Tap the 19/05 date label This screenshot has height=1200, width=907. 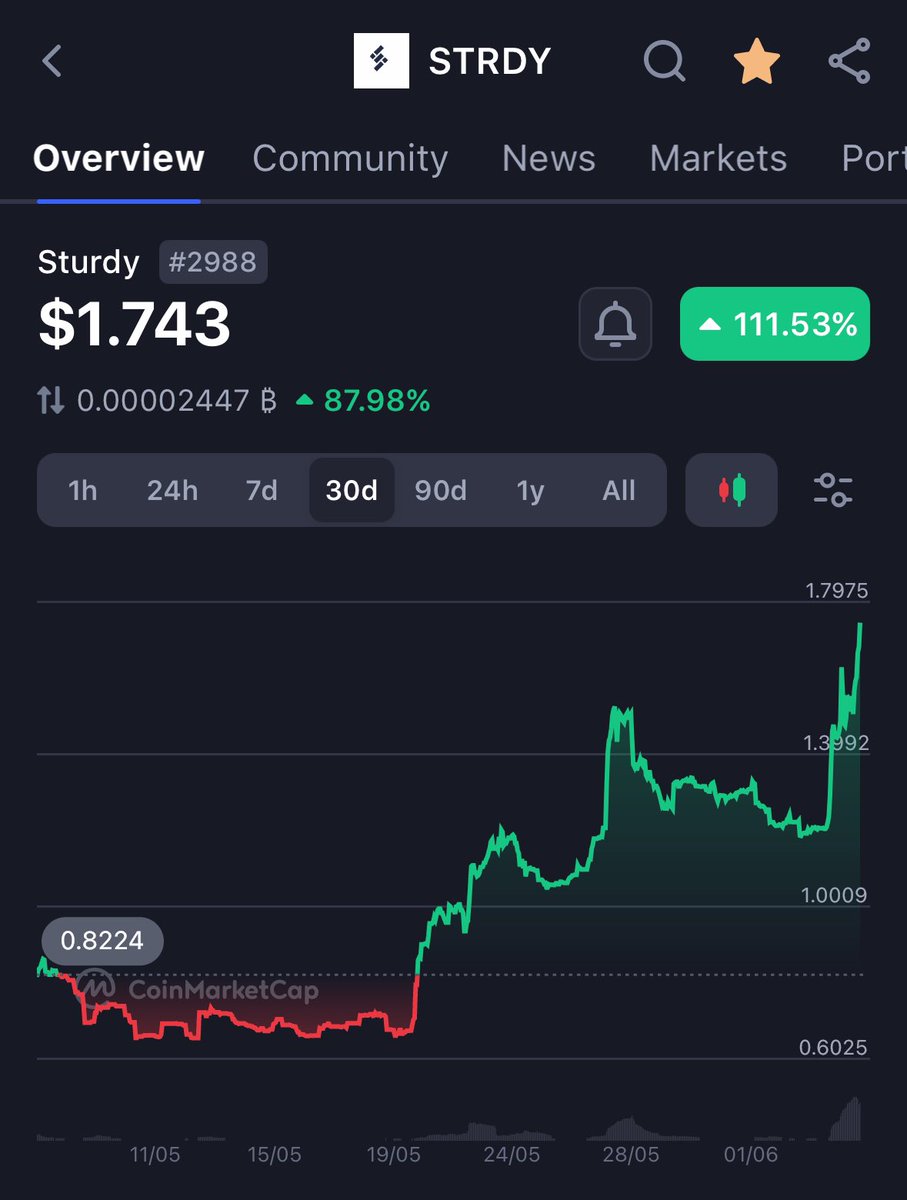click(393, 1154)
